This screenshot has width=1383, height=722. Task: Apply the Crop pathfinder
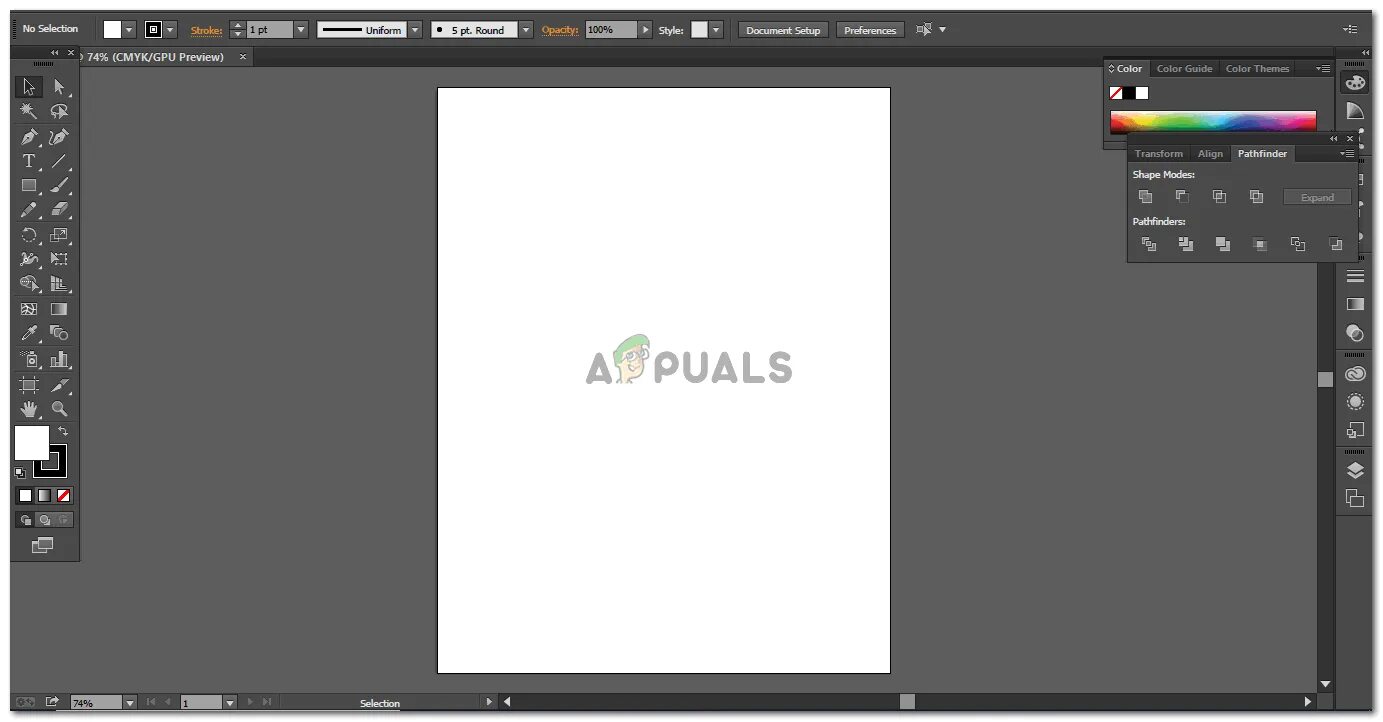[x=1260, y=244]
